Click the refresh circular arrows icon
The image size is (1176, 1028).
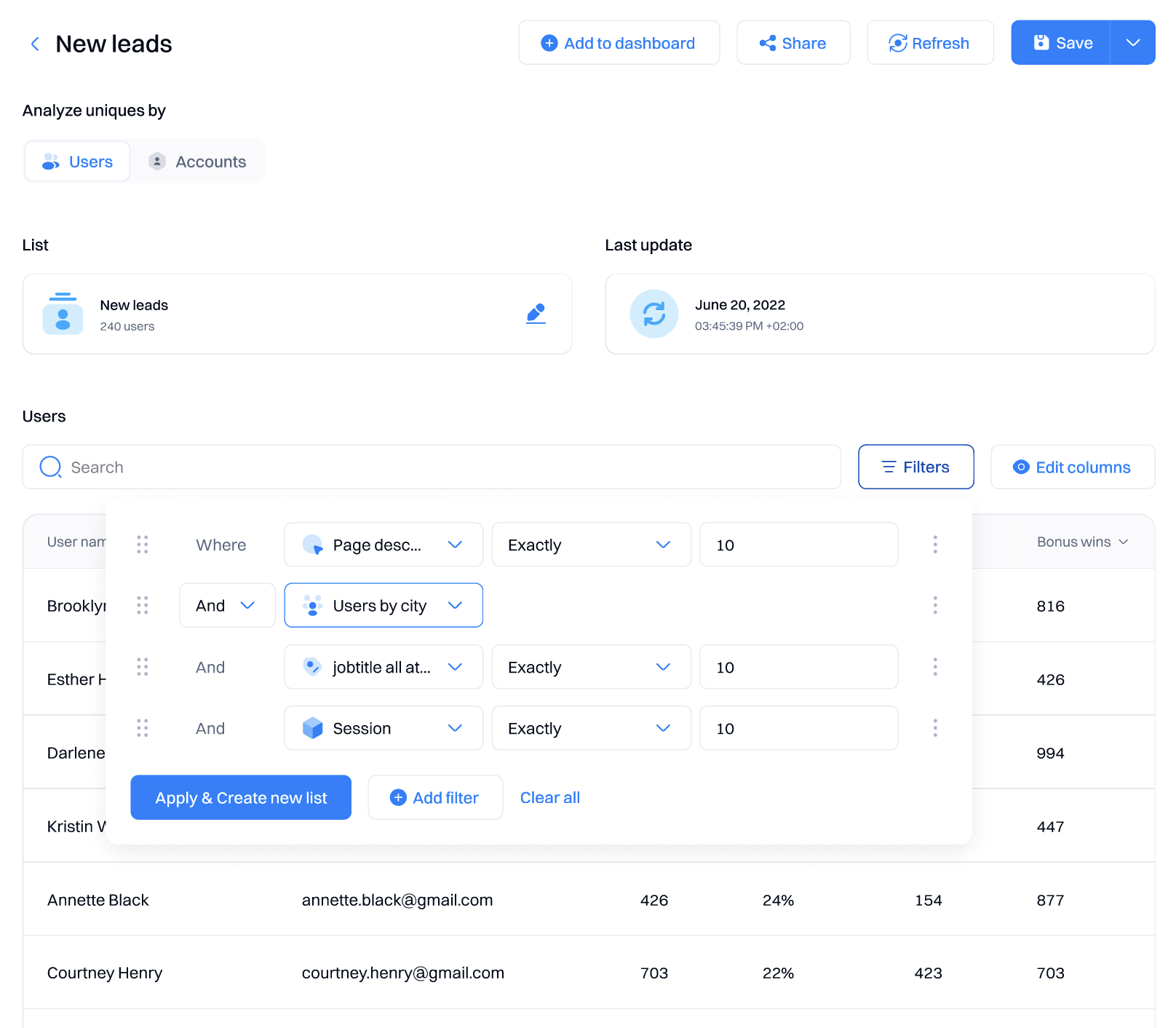click(898, 43)
